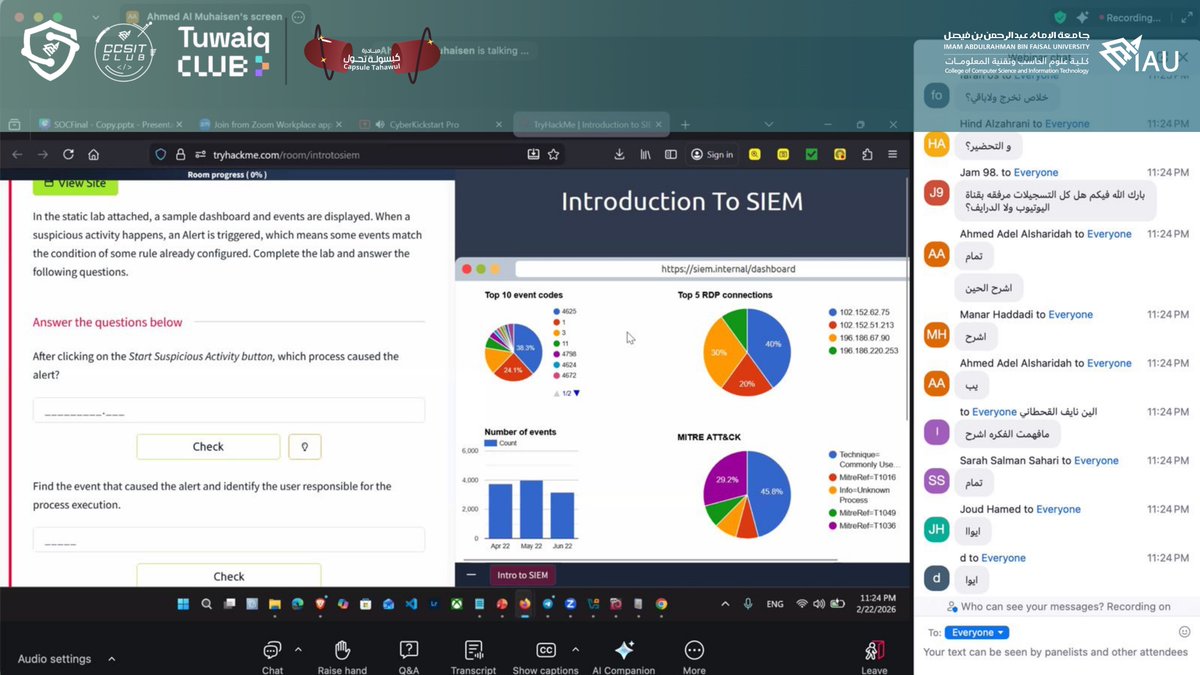Viewport: 1200px width, 675px height.
Task: Click the shield tracking protection icon
Action: 160,154
